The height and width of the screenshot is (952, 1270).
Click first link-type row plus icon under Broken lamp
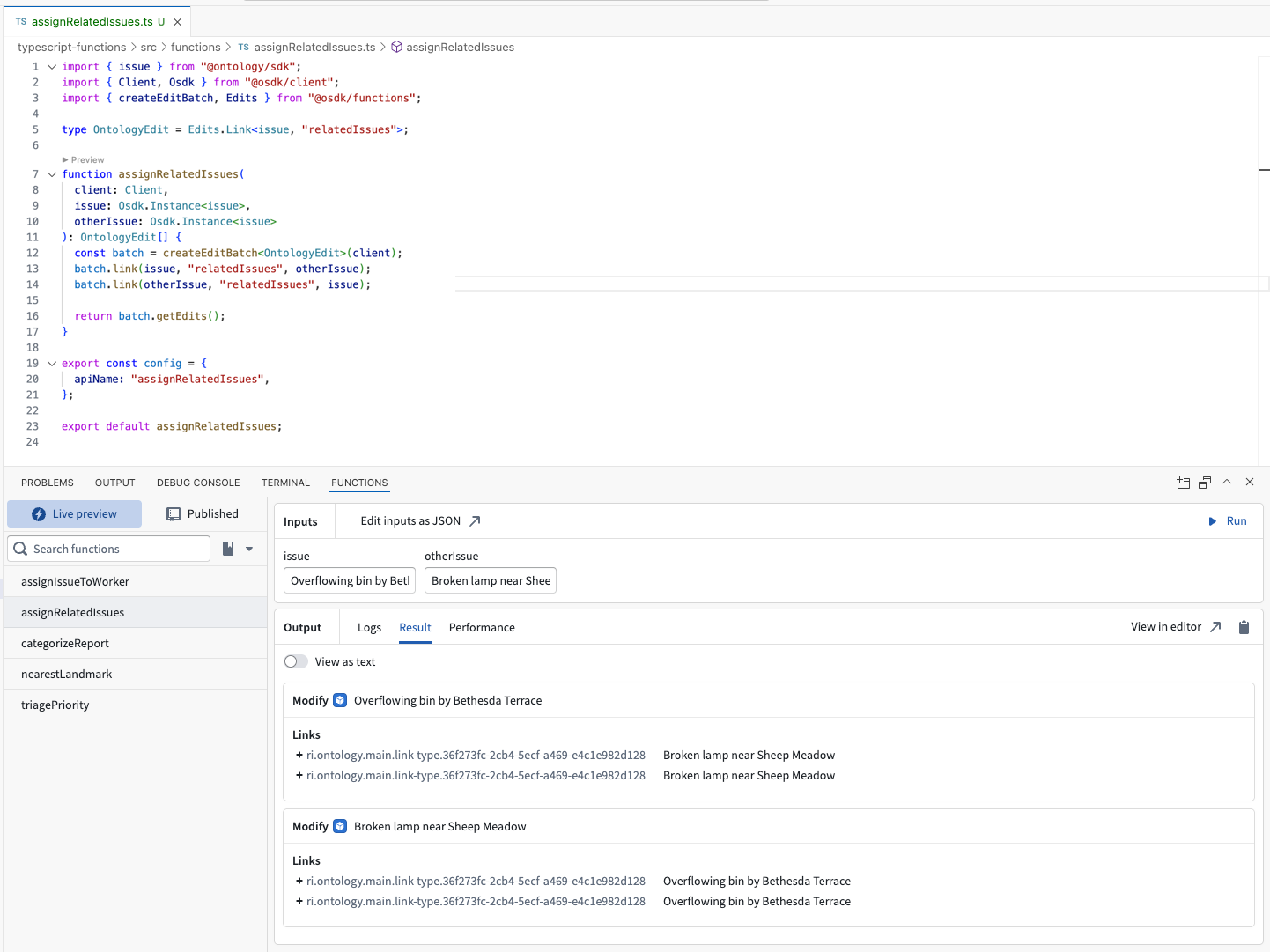click(299, 882)
